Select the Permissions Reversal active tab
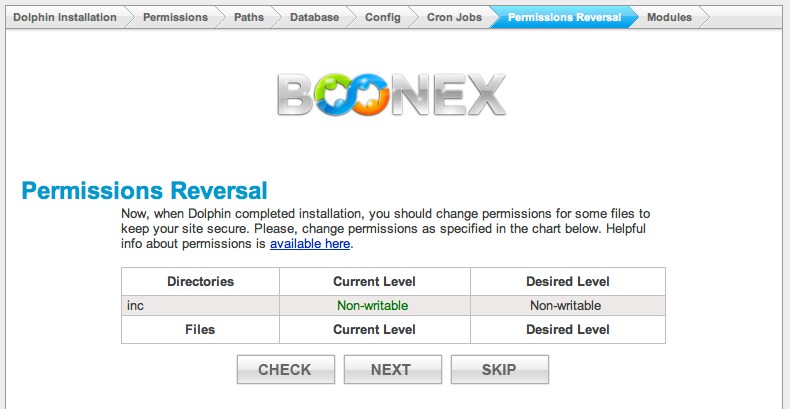This screenshot has width=790, height=409. coord(564,17)
